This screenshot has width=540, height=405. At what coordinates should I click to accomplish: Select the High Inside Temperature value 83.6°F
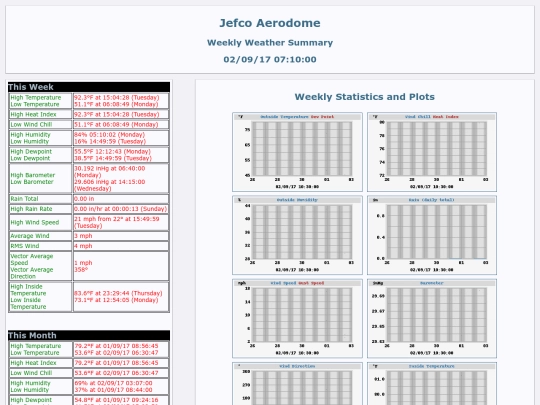tap(118, 293)
